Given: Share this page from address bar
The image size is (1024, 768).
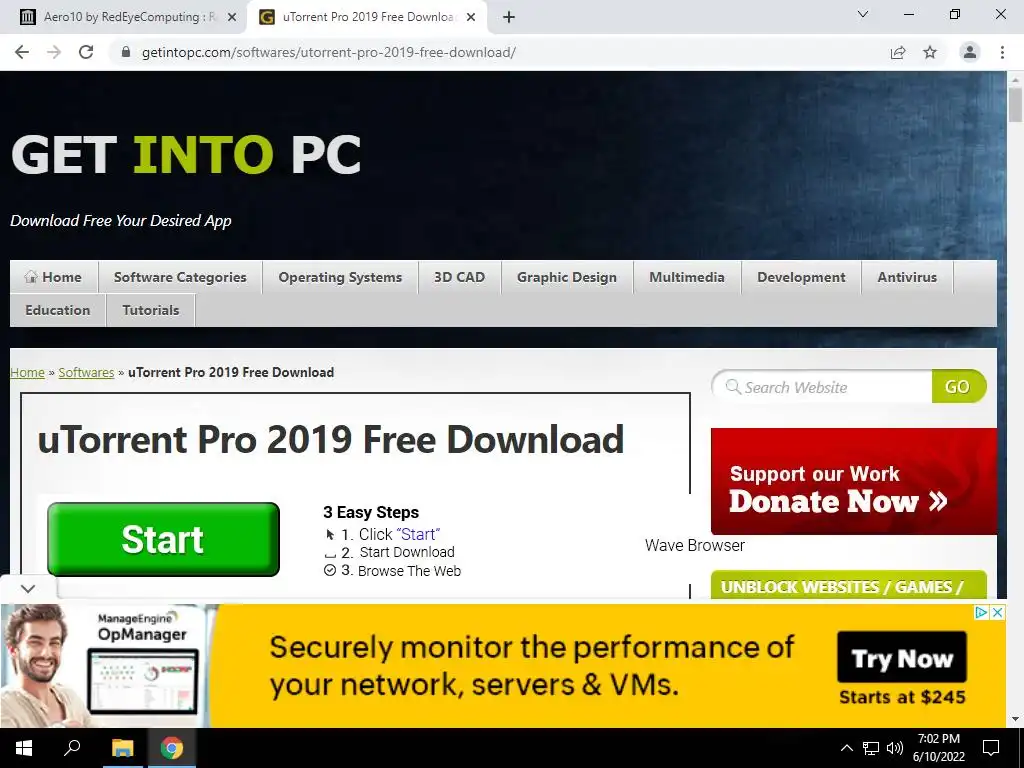Looking at the screenshot, I should pyautogui.click(x=898, y=52).
